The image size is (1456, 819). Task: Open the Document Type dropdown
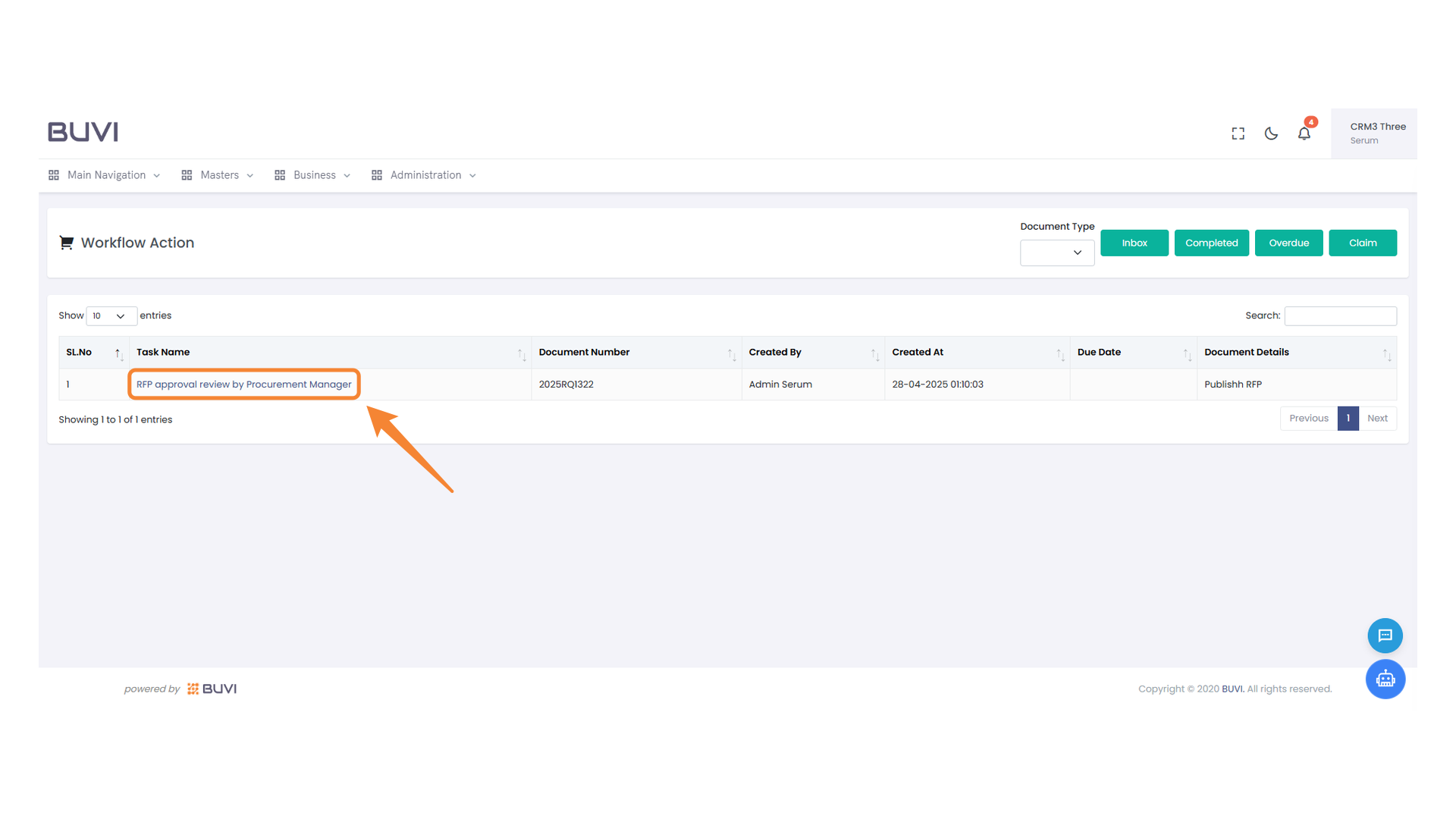click(x=1056, y=253)
